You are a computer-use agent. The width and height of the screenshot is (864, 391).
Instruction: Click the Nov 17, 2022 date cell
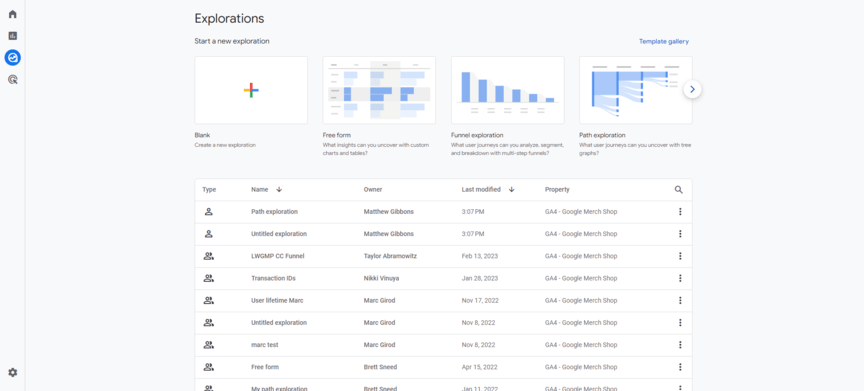pos(480,300)
